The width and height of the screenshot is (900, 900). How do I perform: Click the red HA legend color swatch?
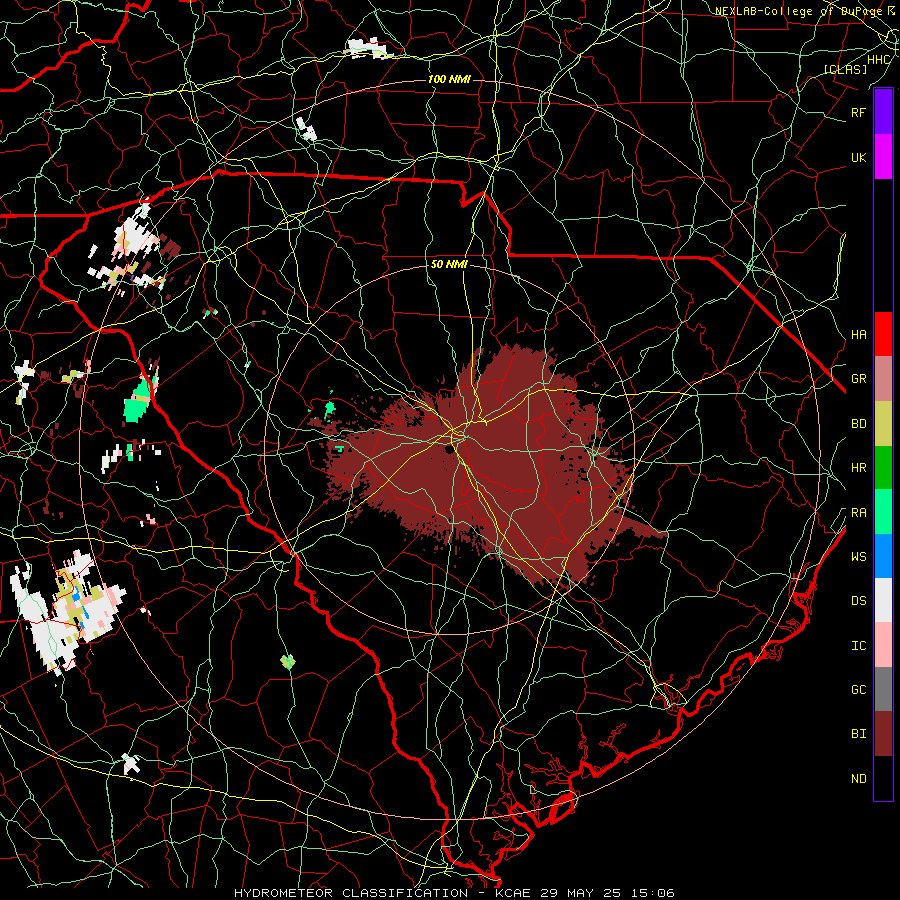click(x=883, y=334)
